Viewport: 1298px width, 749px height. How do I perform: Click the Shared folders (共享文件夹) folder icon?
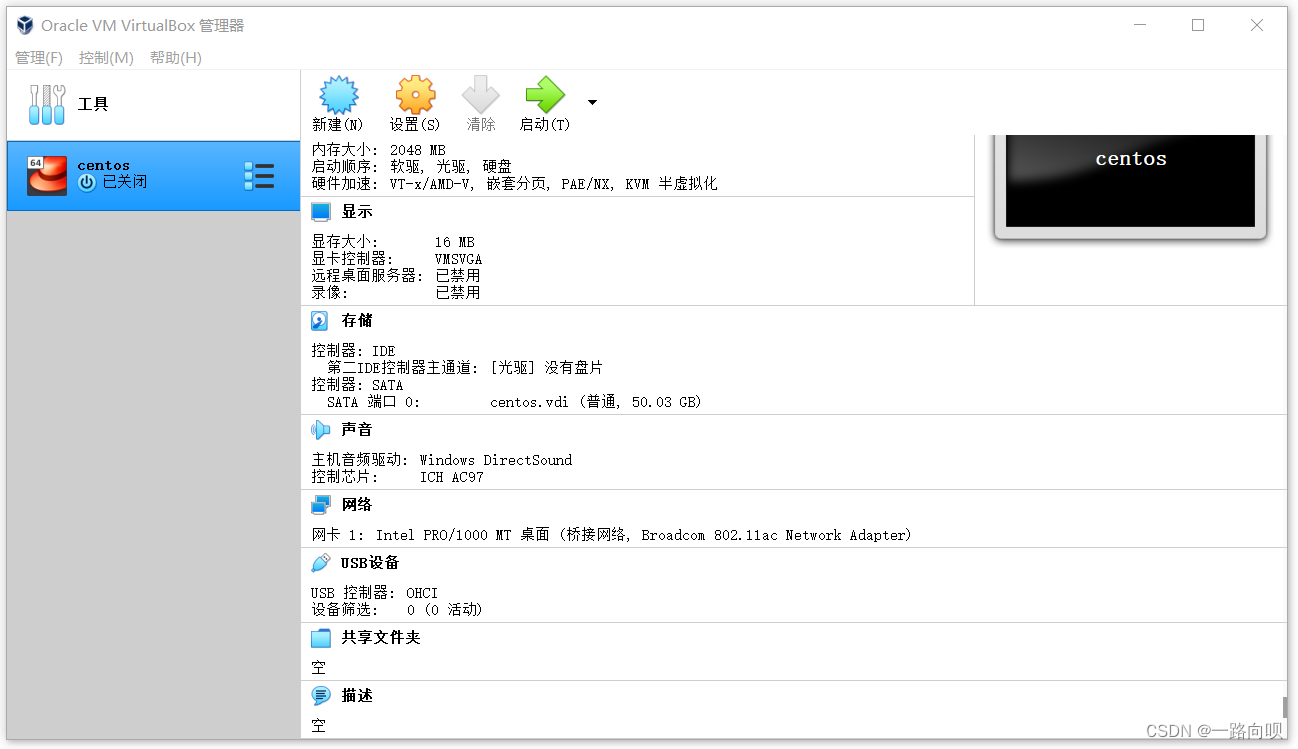pyautogui.click(x=320, y=638)
